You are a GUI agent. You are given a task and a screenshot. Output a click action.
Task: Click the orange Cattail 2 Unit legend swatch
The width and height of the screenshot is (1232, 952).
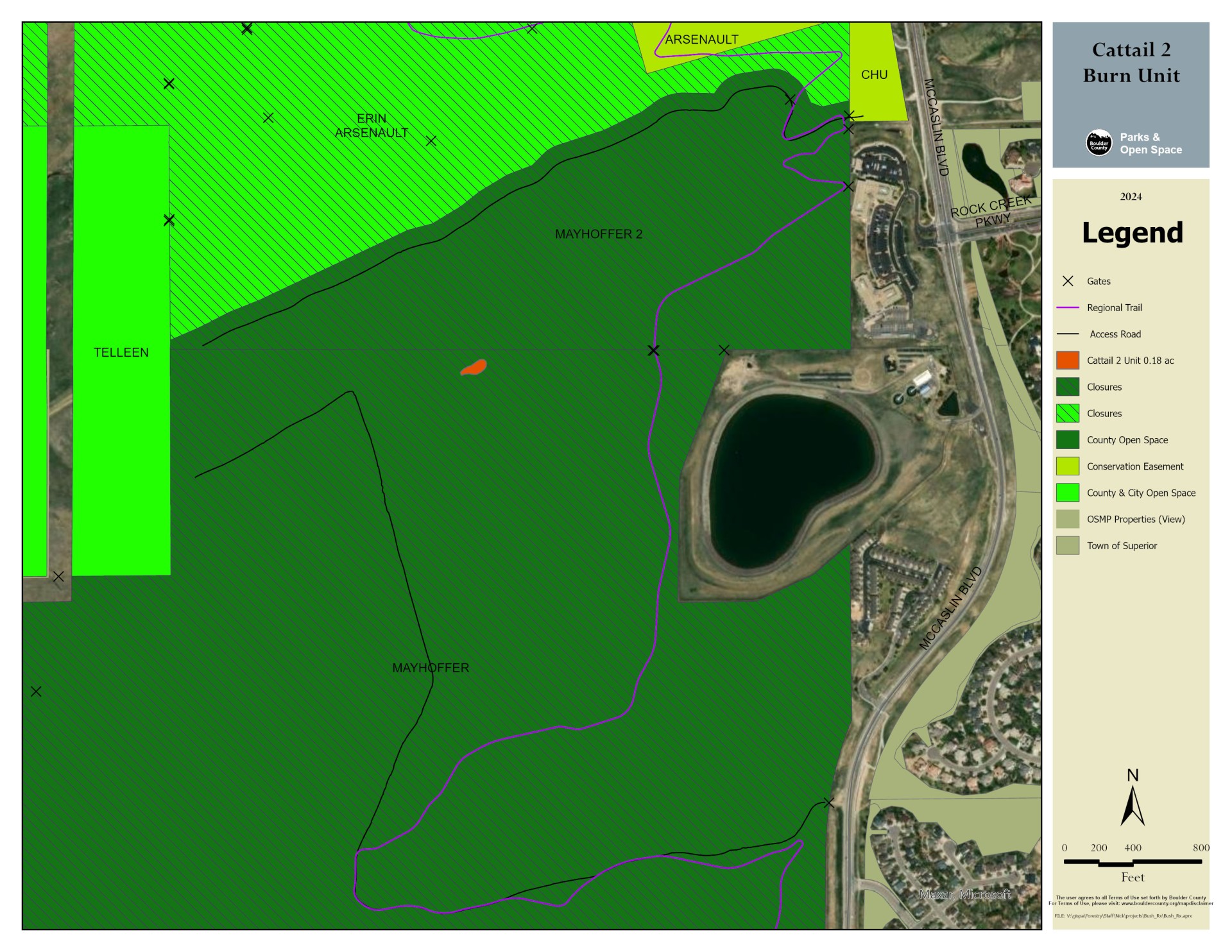pos(1068,361)
